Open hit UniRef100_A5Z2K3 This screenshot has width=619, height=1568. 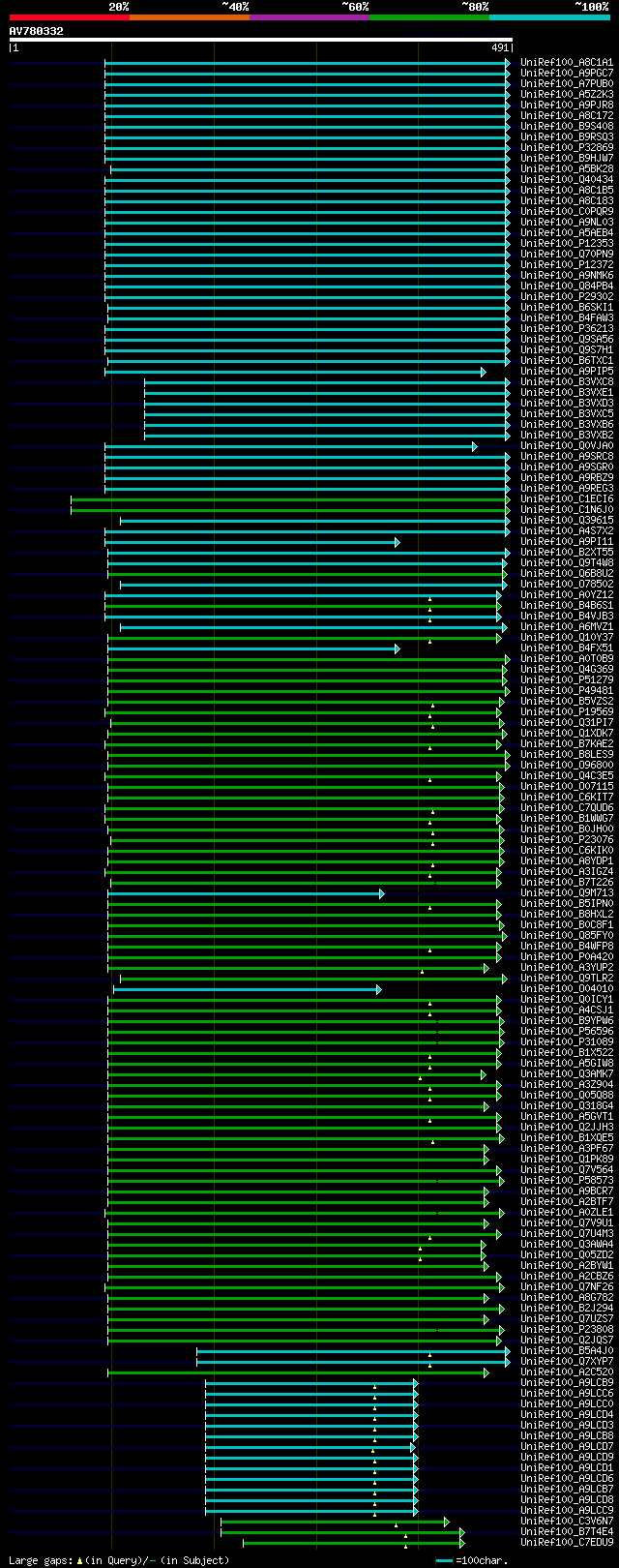pos(567,95)
